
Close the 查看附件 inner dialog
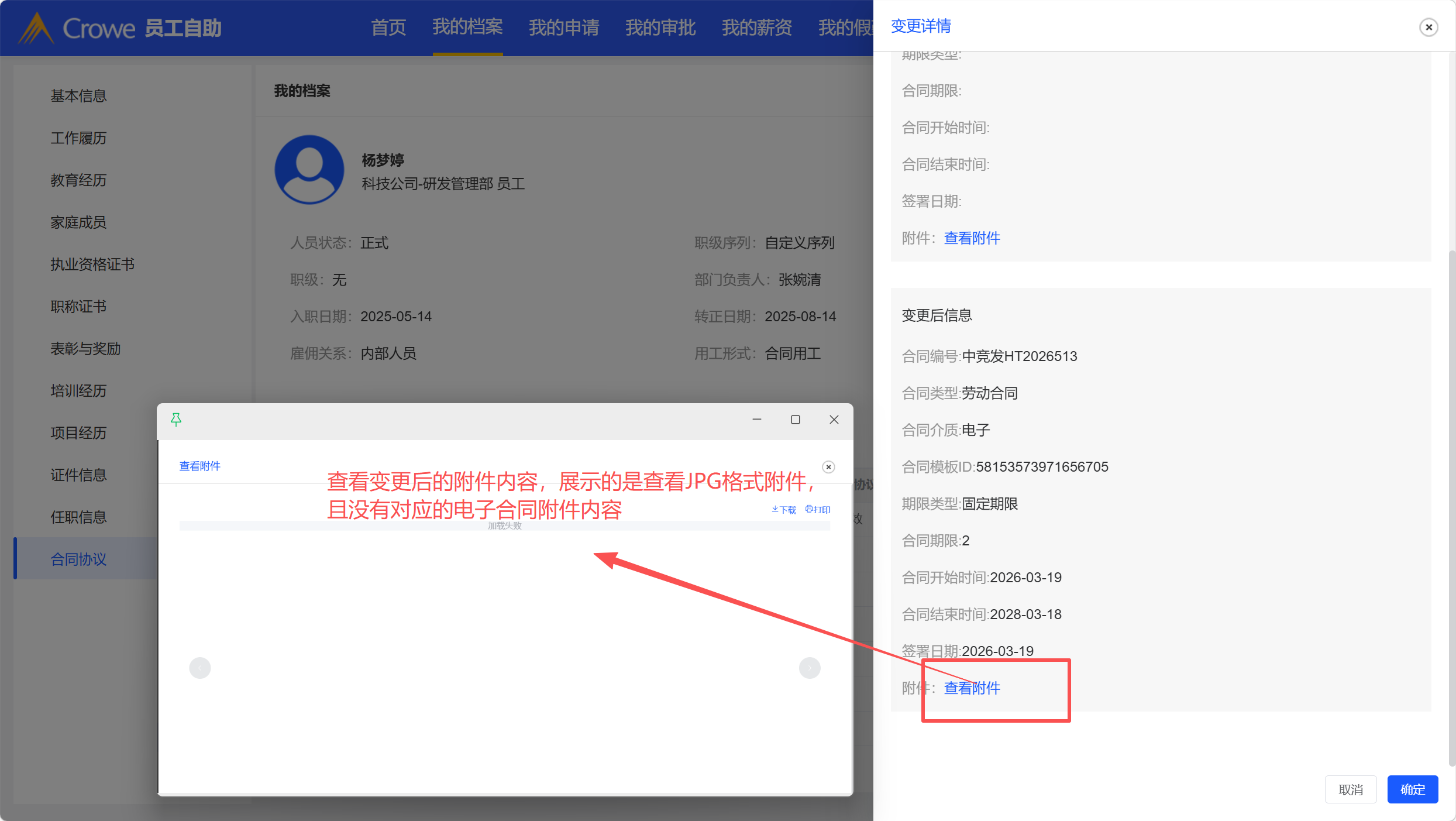click(x=828, y=467)
